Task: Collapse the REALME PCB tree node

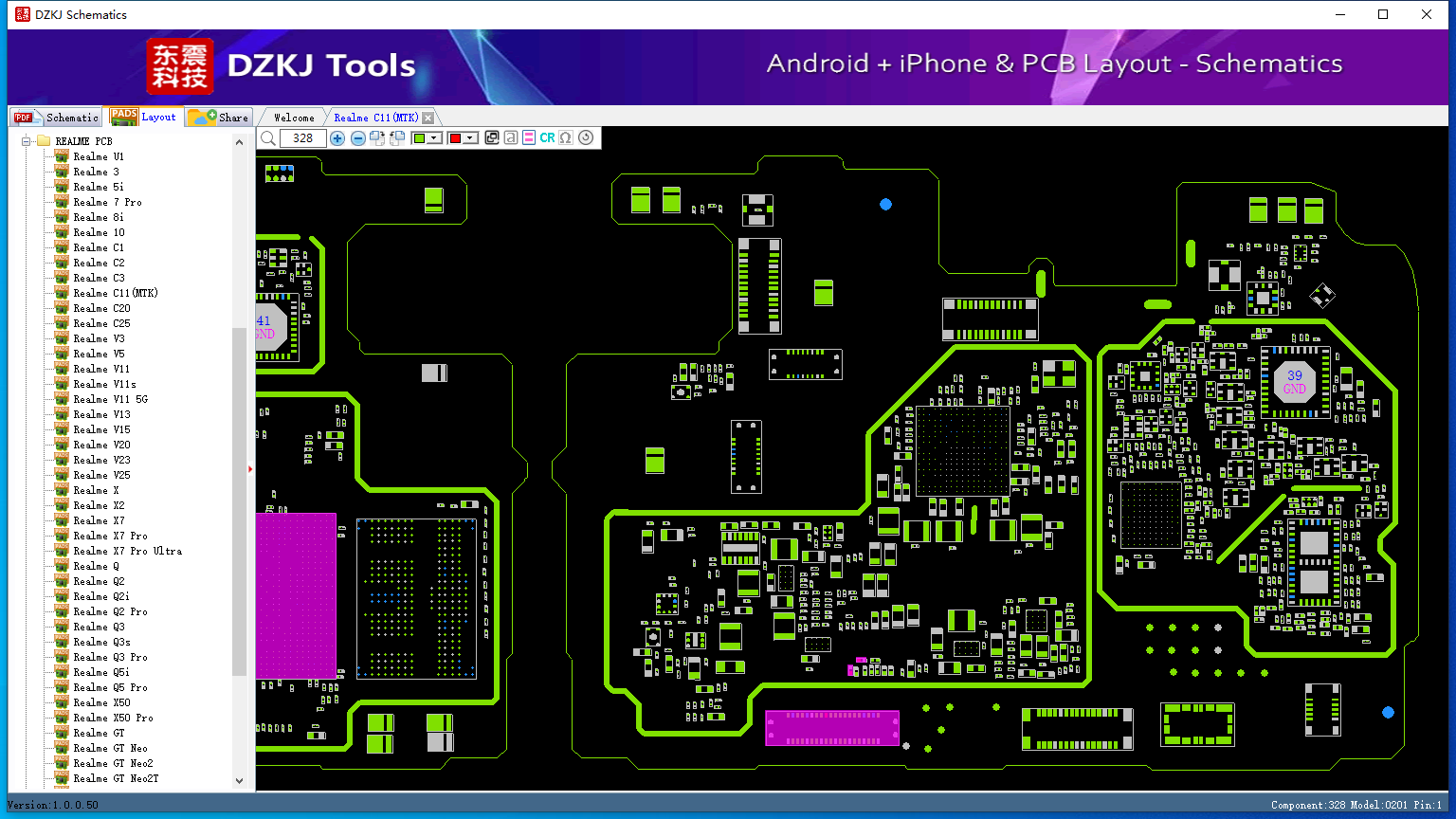Action: 27,141
